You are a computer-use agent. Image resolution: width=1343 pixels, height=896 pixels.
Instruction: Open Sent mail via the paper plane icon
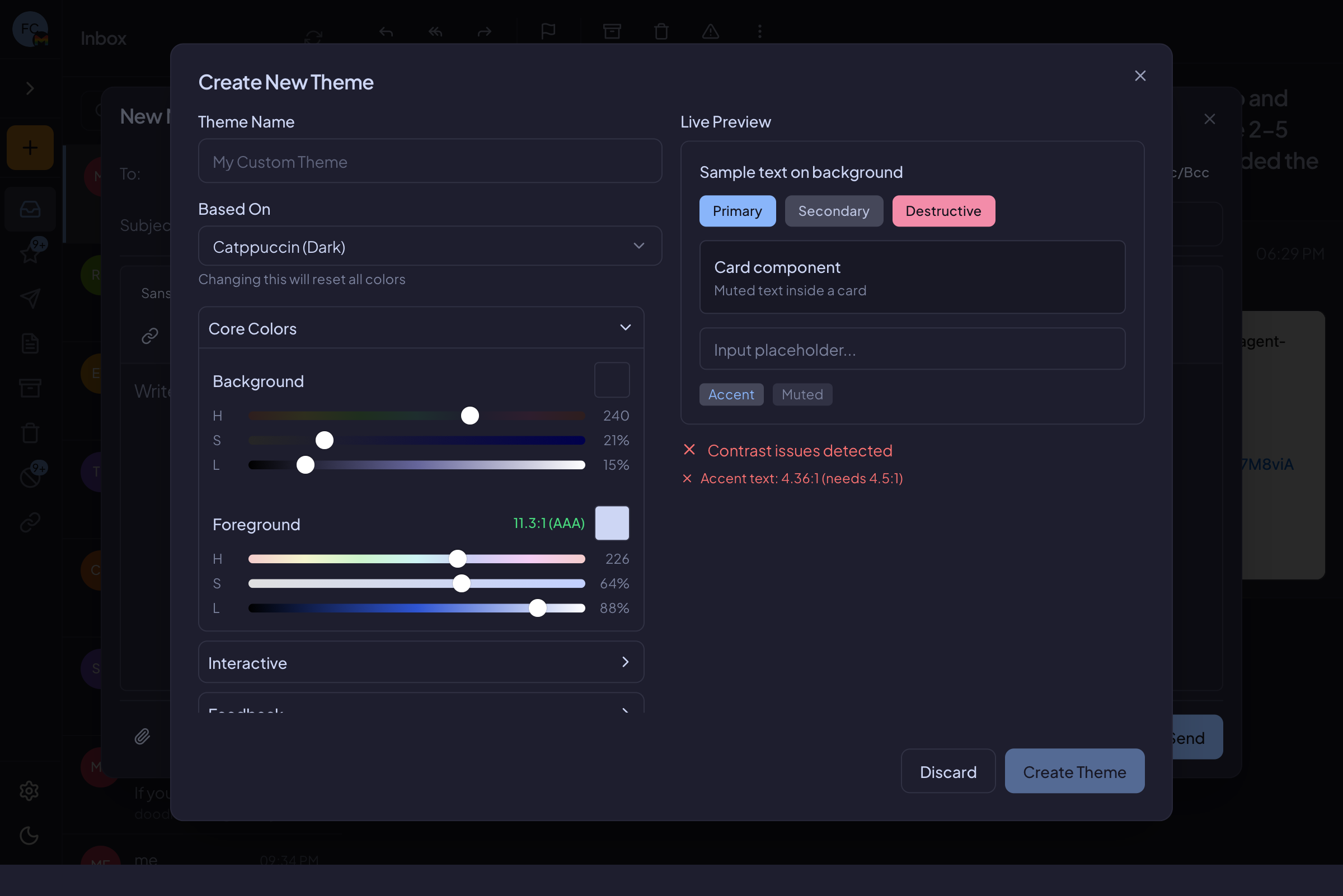coord(29,298)
